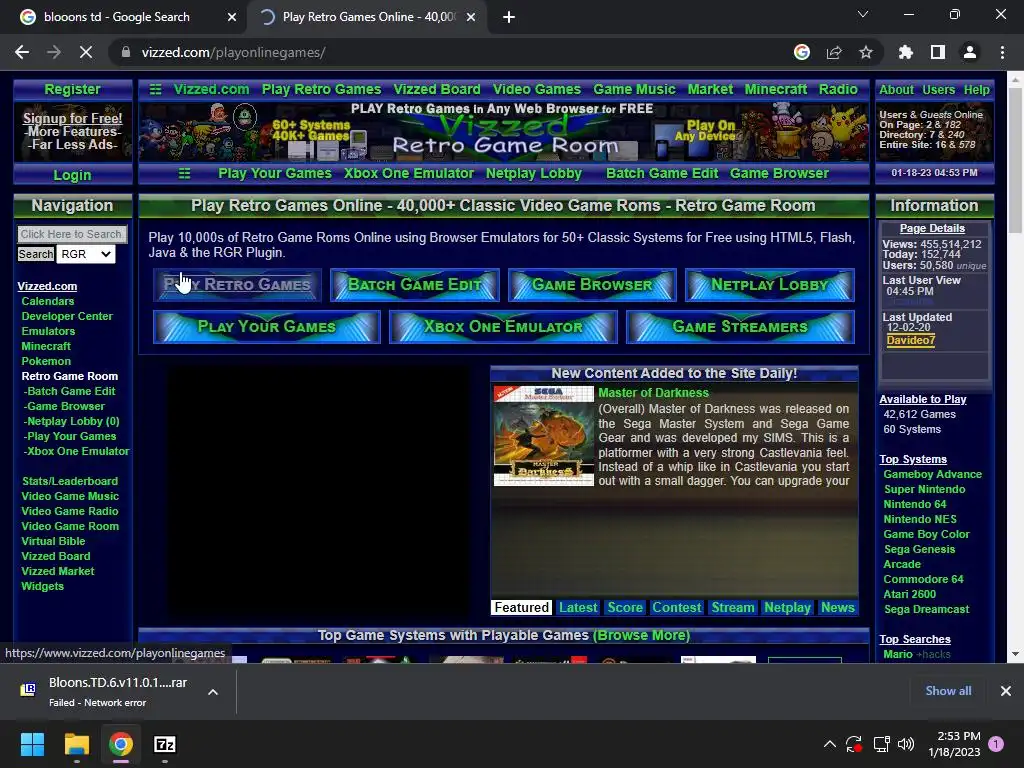1024x768 pixels.
Task: Open File Explorer from the taskbar
Action: coord(76,744)
